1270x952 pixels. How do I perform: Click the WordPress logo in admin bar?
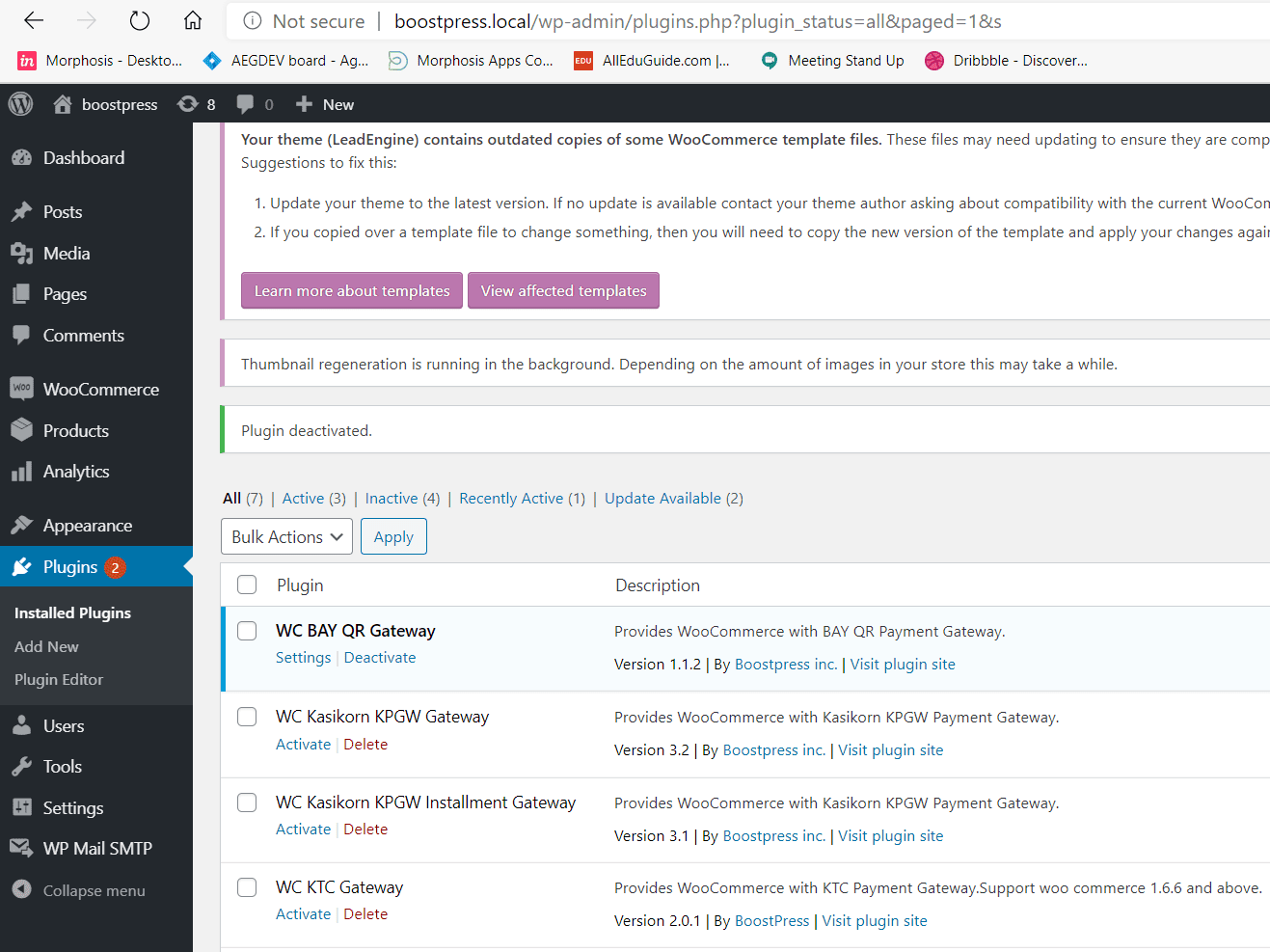point(20,104)
